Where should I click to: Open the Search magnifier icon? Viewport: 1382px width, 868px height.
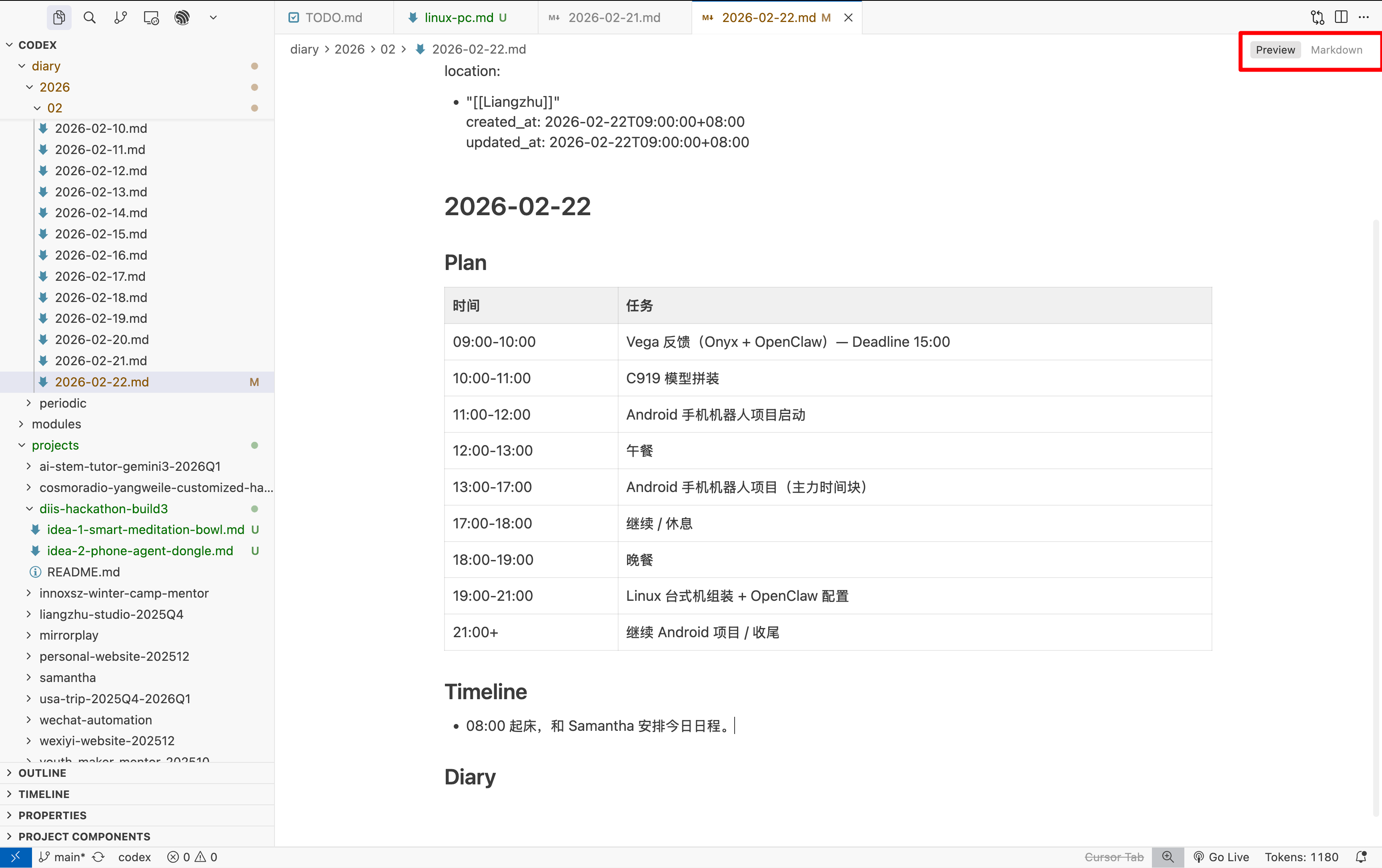click(x=90, y=18)
